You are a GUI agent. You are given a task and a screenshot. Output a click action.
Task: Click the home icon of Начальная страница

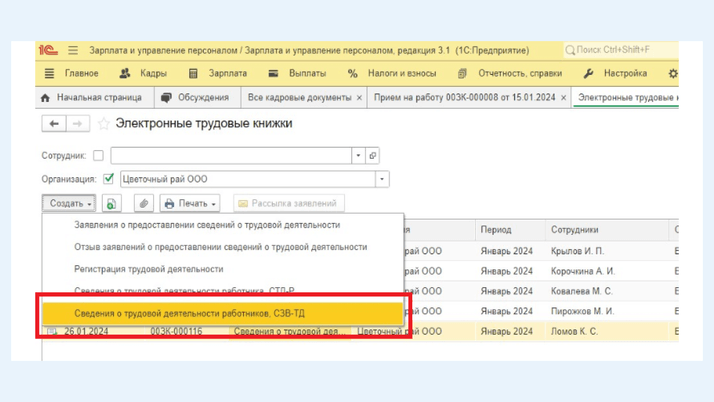coord(45,97)
